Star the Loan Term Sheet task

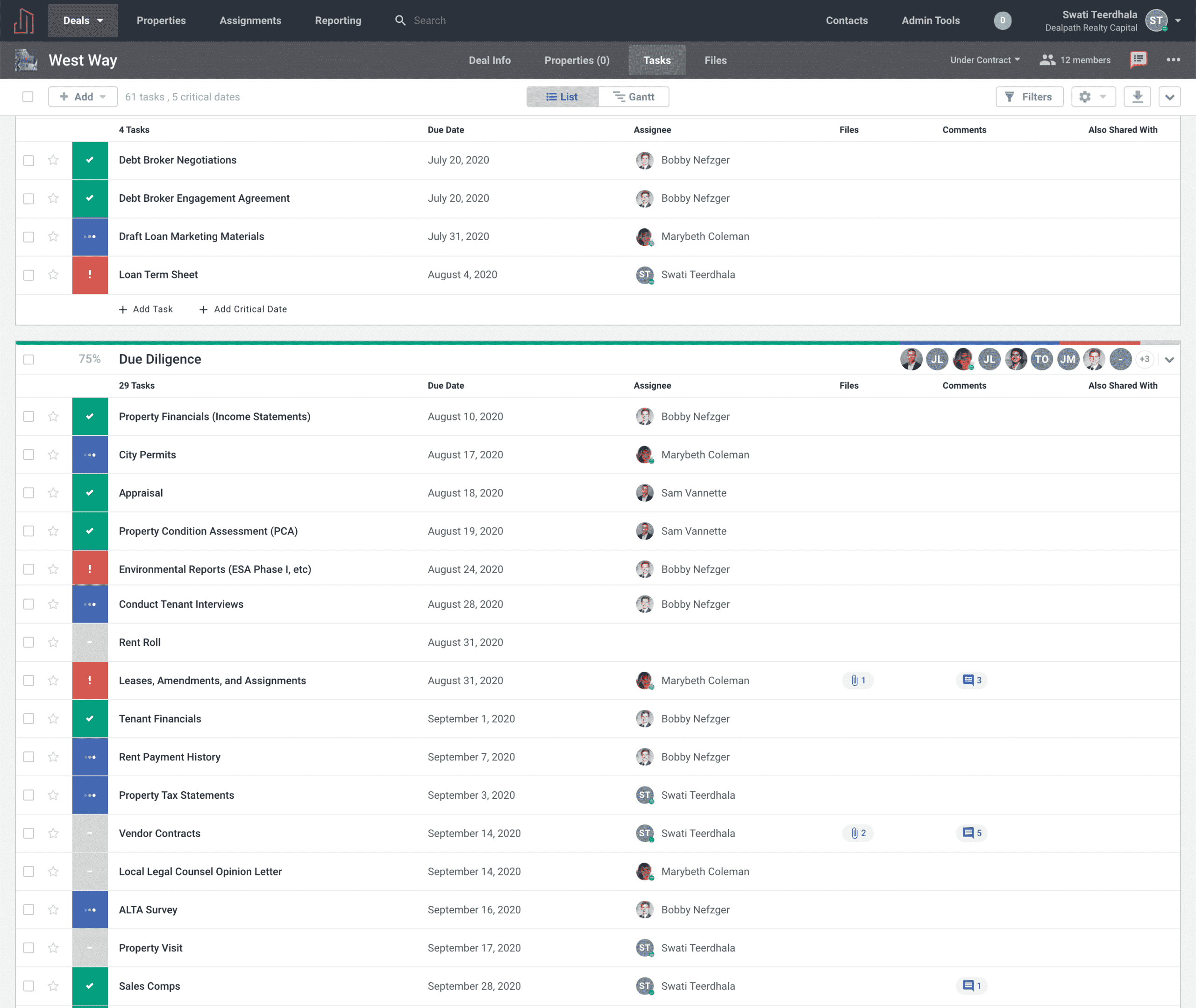pyautogui.click(x=53, y=275)
